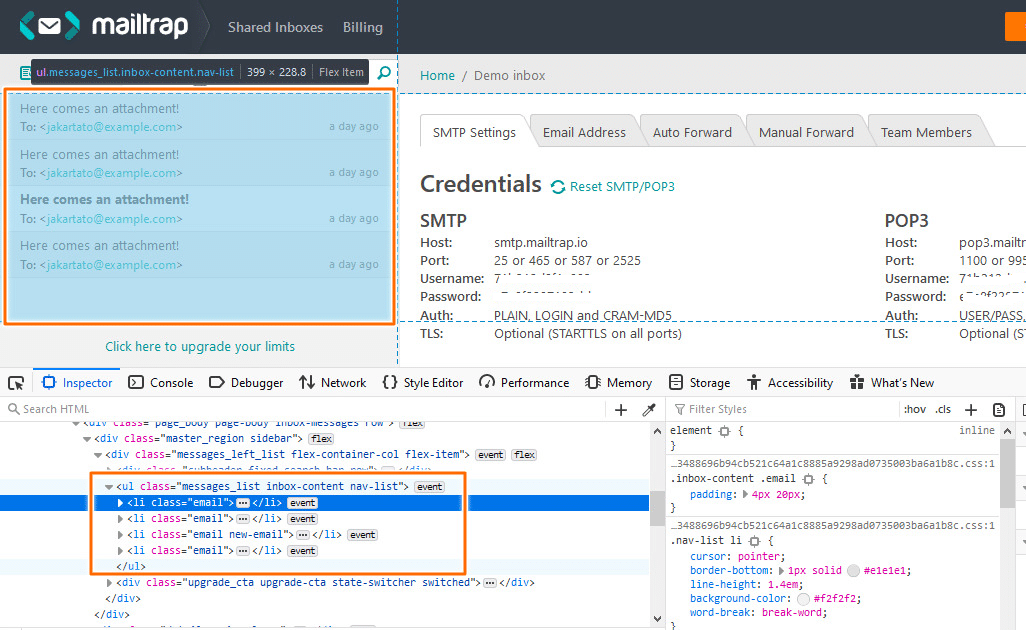Viewport: 1026px width, 630px height.
Task: Open the print media simulation icon
Action: [x=999, y=409]
